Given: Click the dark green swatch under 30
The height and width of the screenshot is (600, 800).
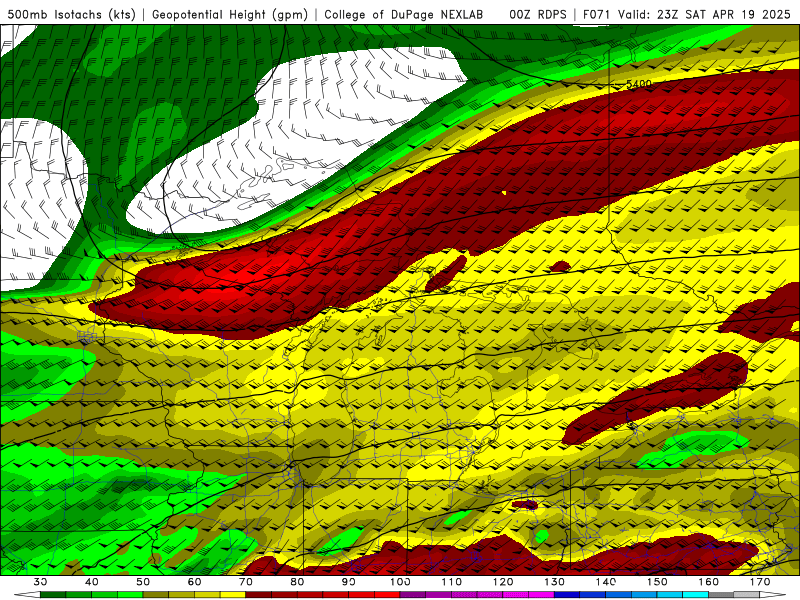Looking at the screenshot, I should [53, 595].
